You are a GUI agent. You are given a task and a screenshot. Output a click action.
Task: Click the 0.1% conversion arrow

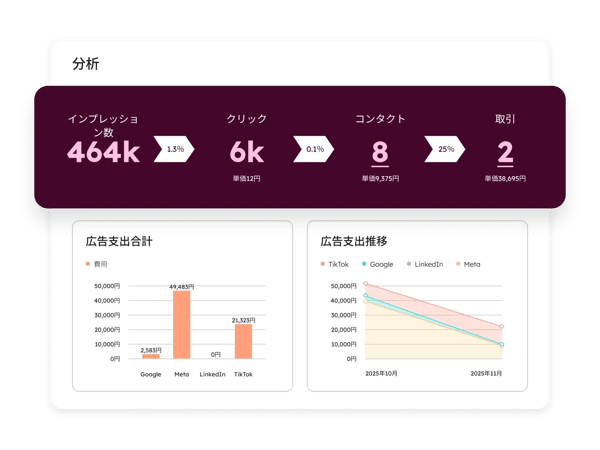[x=314, y=149]
